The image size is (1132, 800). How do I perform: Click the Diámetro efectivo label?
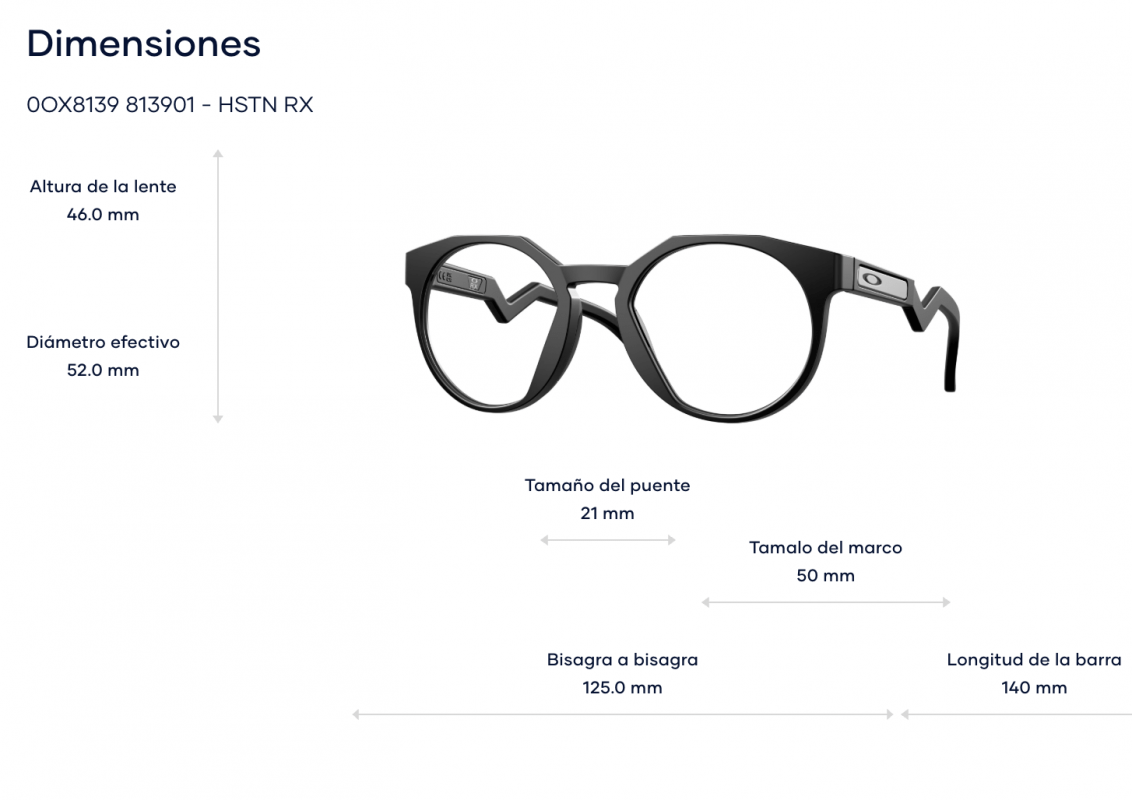pyautogui.click(x=103, y=342)
